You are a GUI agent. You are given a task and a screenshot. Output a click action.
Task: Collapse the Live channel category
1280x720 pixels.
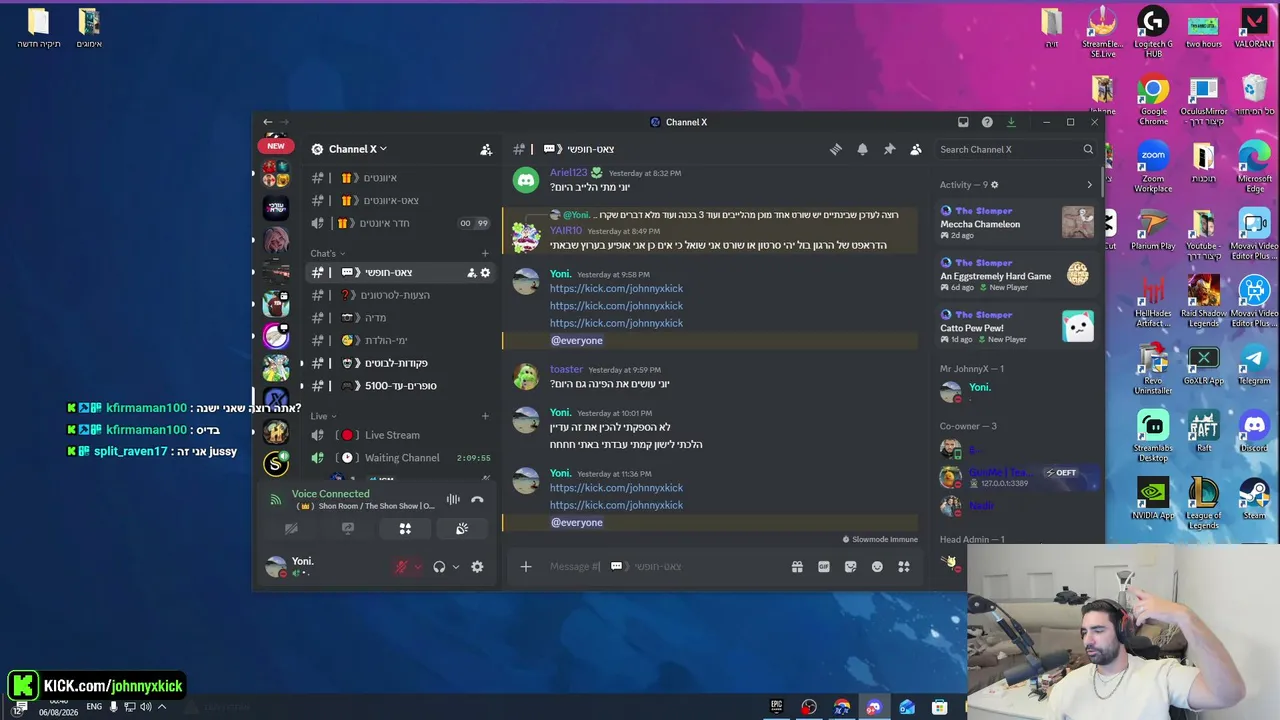point(323,416)
